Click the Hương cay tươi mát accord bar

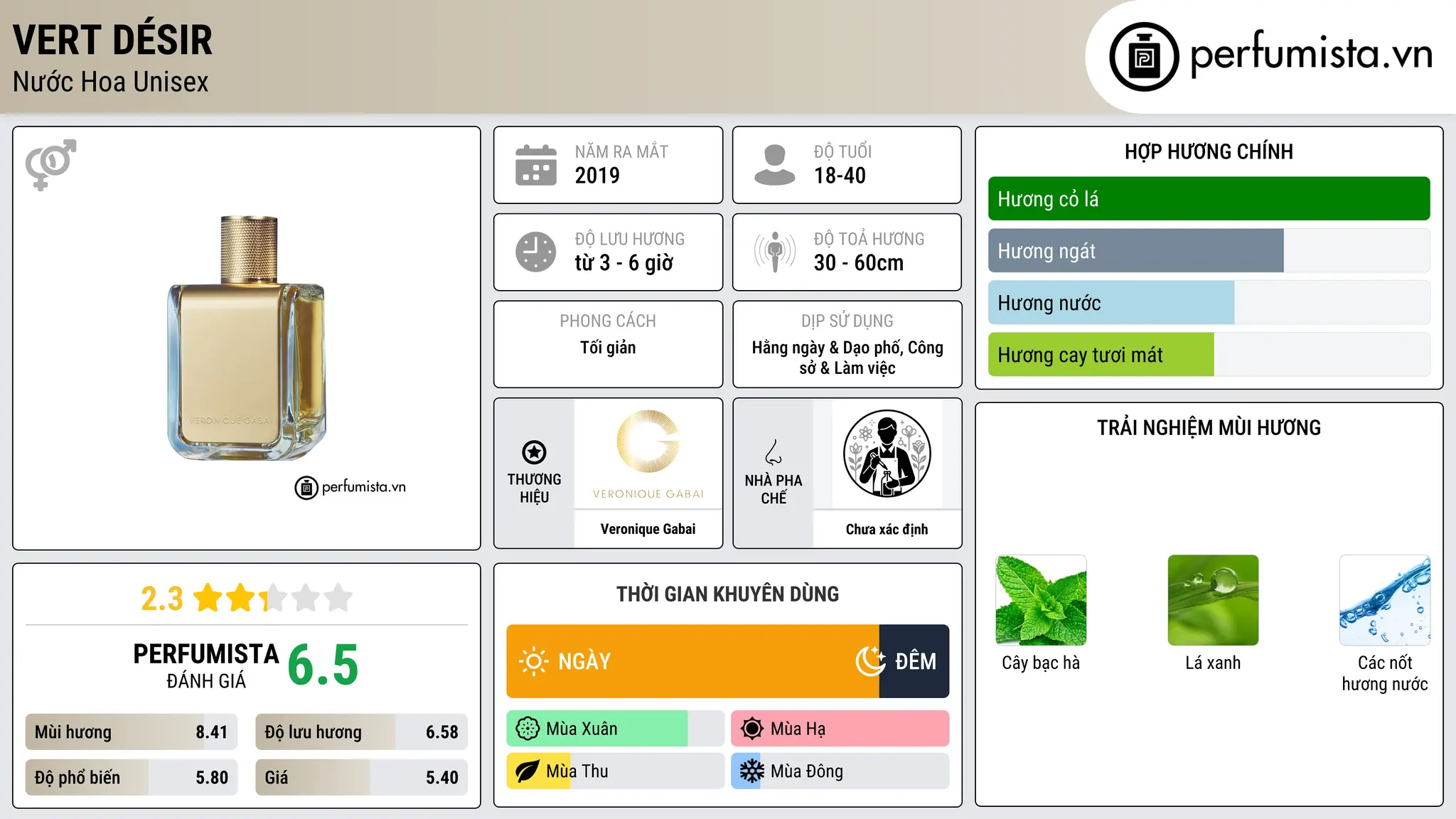[x=1209, y=355]
